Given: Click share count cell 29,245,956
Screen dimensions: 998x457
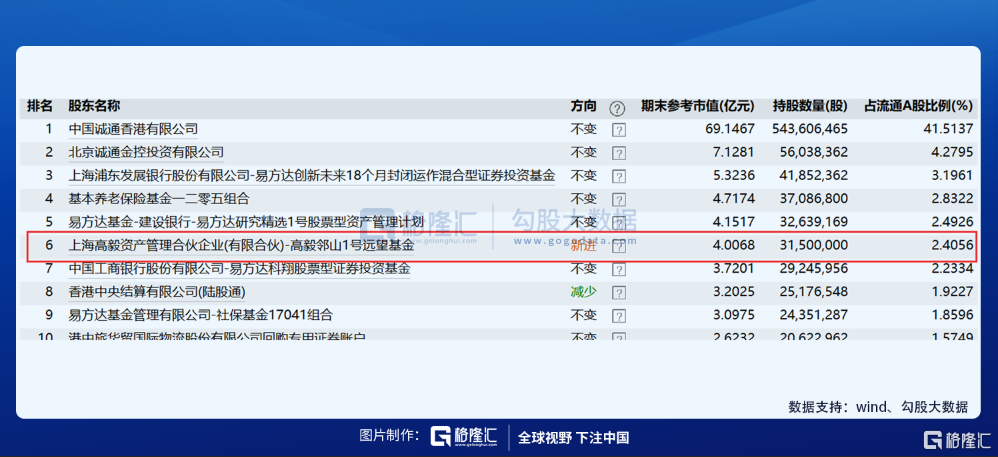Looking at the screenshot, I should (813, 268).
